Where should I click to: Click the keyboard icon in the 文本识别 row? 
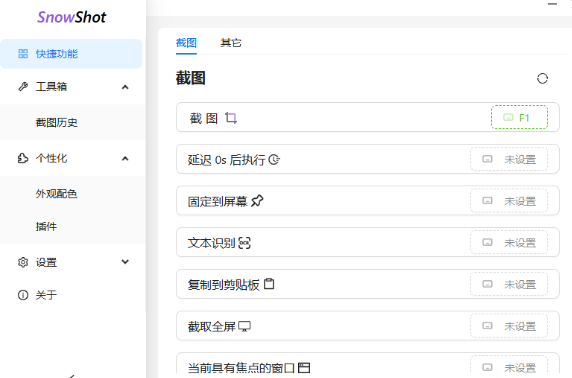point(487,243)
